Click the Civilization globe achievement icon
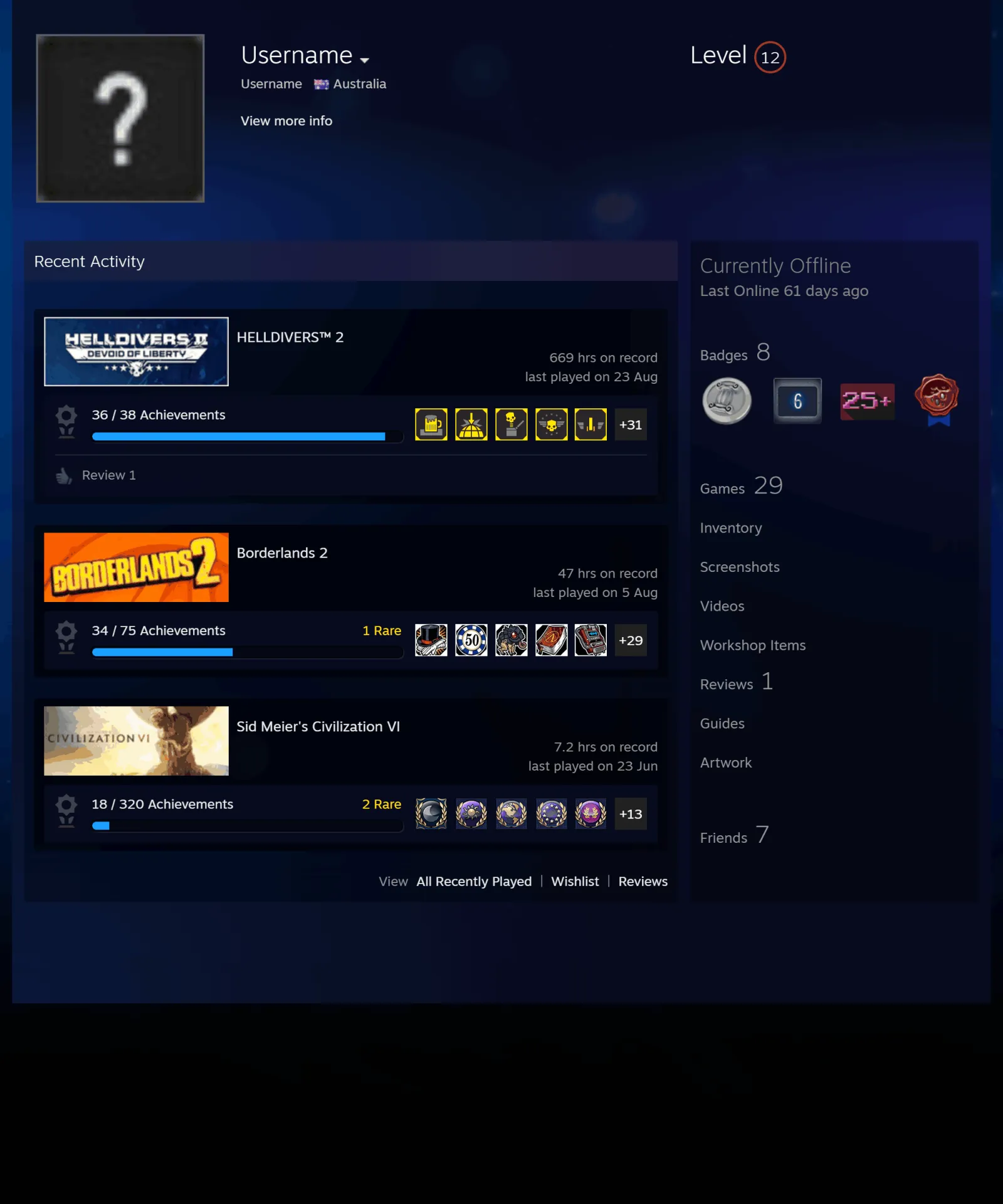This screenshot has width=1003, height=1204. [512, 814]
